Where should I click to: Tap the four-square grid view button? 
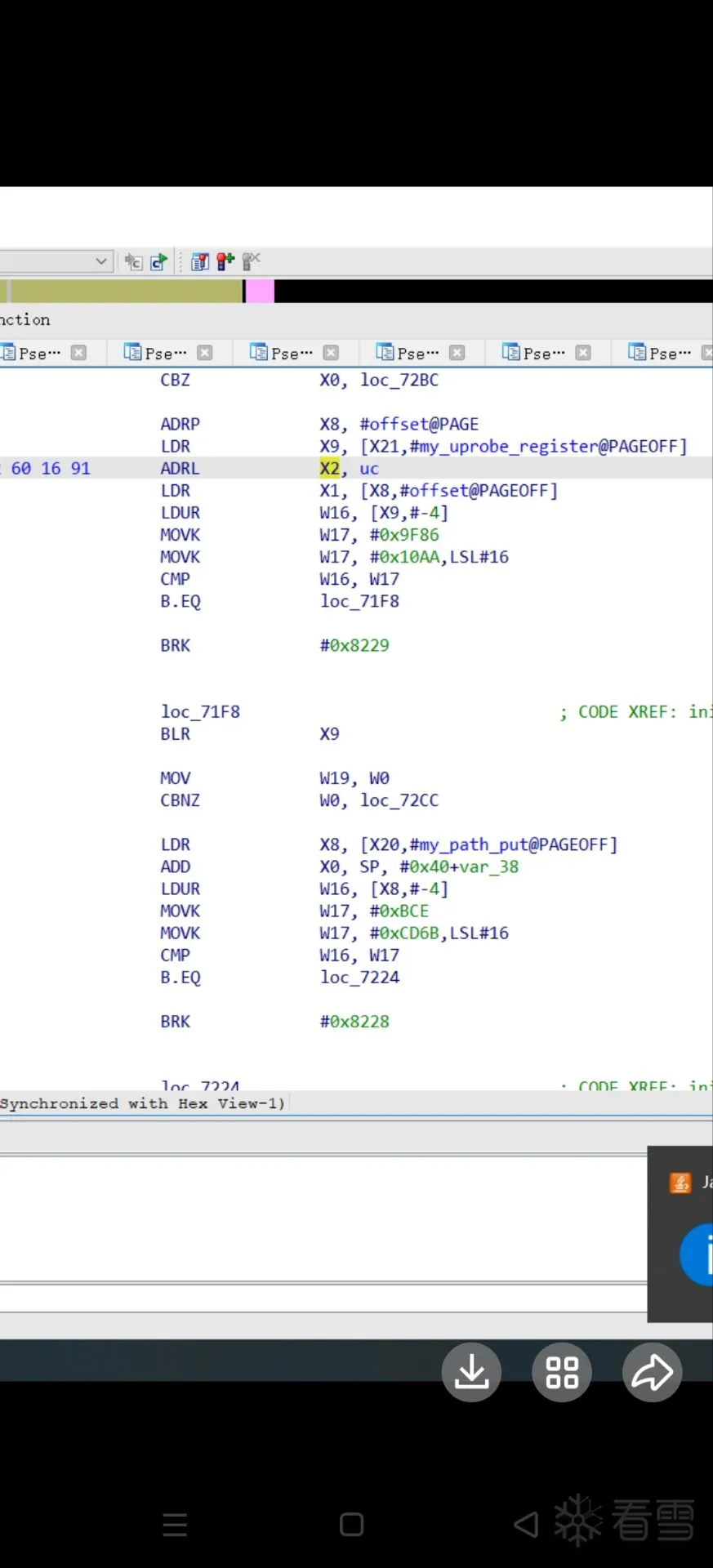[562, 1372]
